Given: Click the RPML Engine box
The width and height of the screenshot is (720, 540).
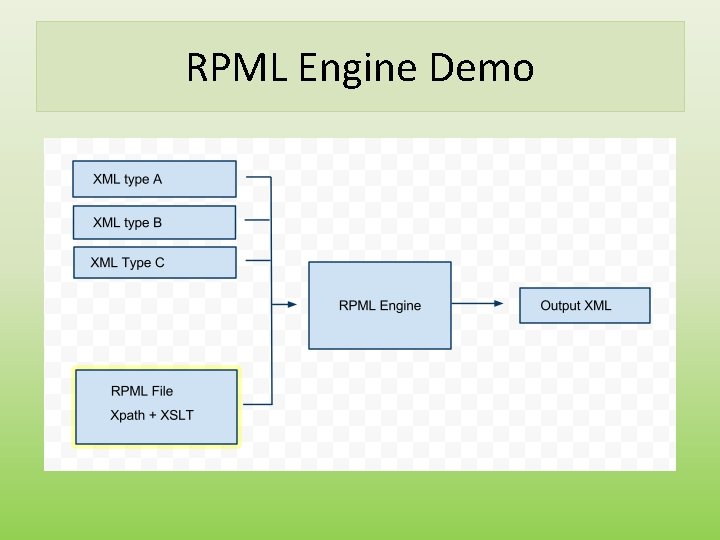Looking at the screenshot, I should (380, 305).
